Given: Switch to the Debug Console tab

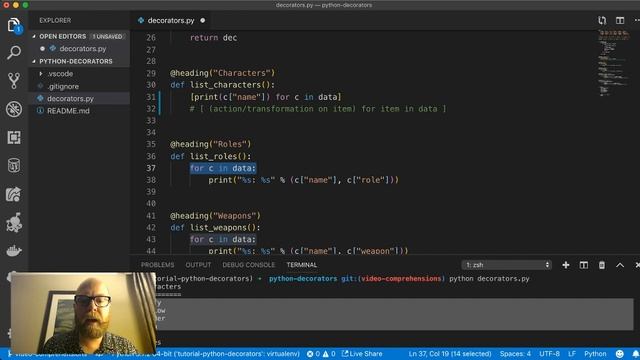Looking at the screenshot, I should 249,265.
